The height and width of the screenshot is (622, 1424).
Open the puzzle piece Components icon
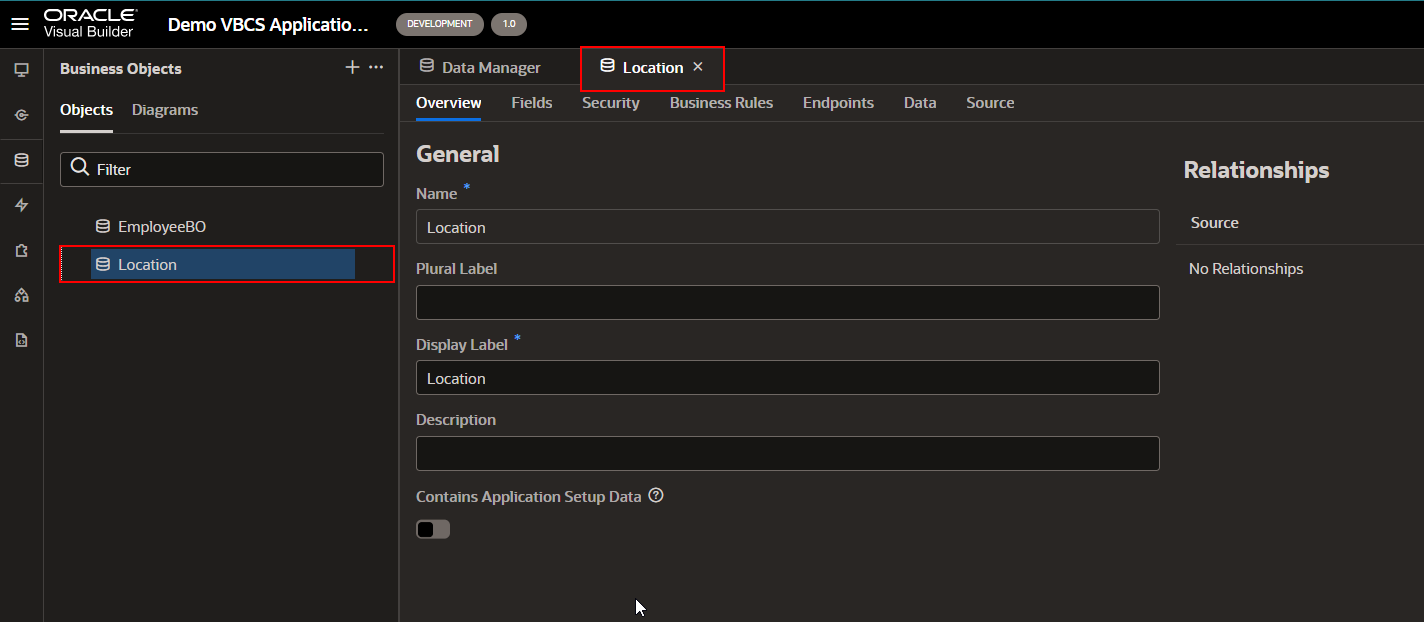pos(21,250)
